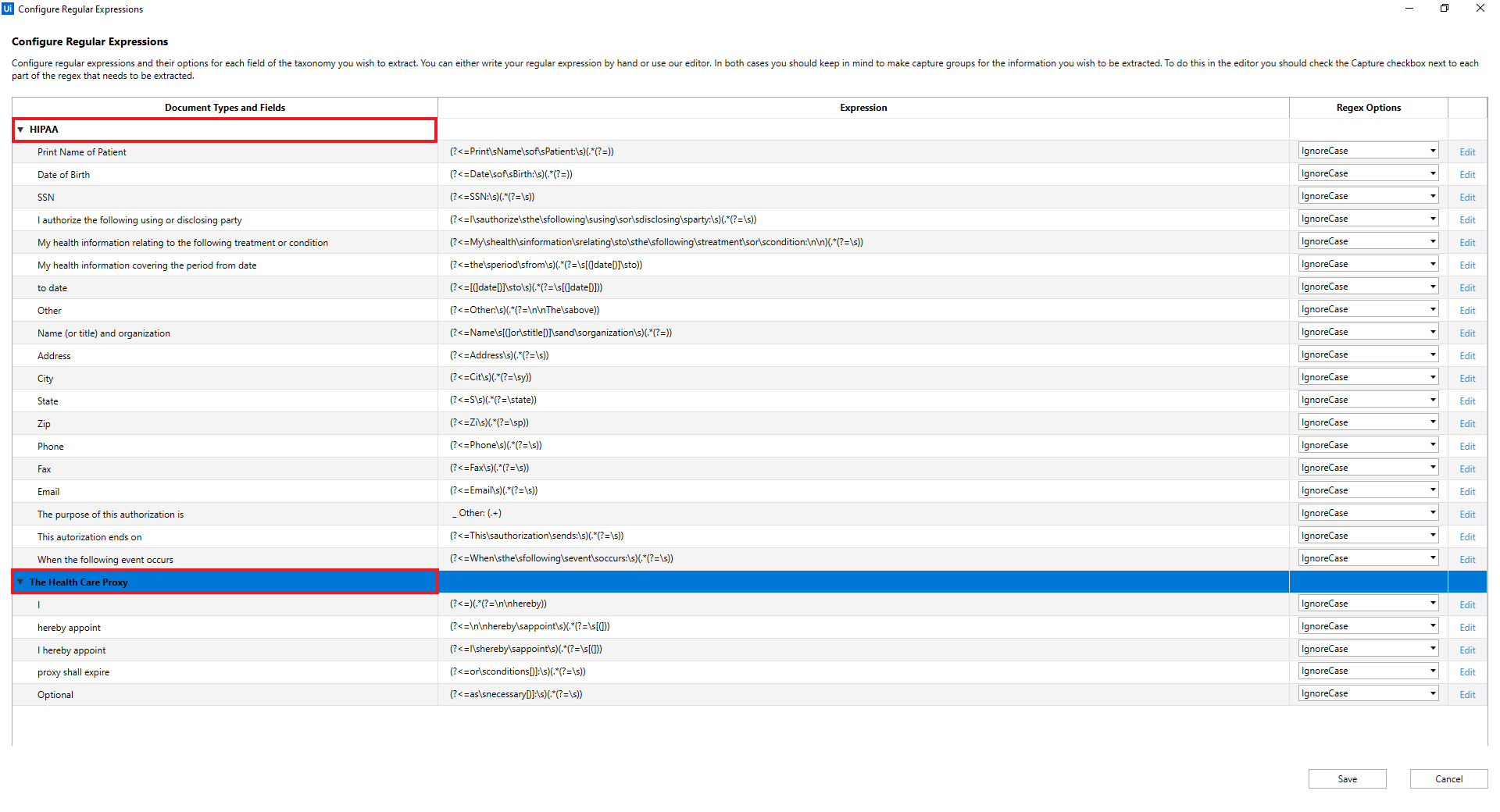
Task: Click Save to apply the regular expressions
Action: (1347, 778)
